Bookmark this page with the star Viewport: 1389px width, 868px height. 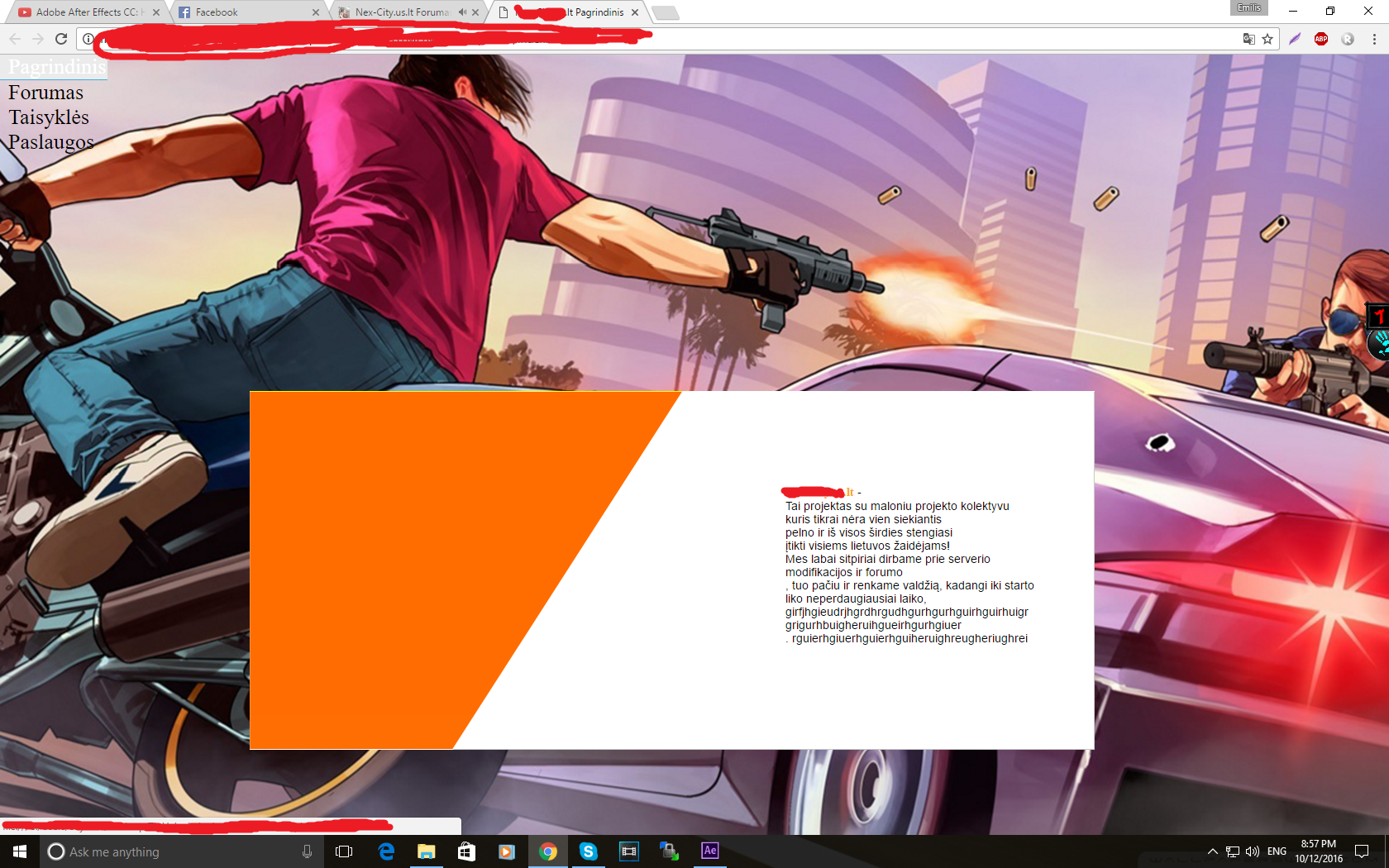1267,39
